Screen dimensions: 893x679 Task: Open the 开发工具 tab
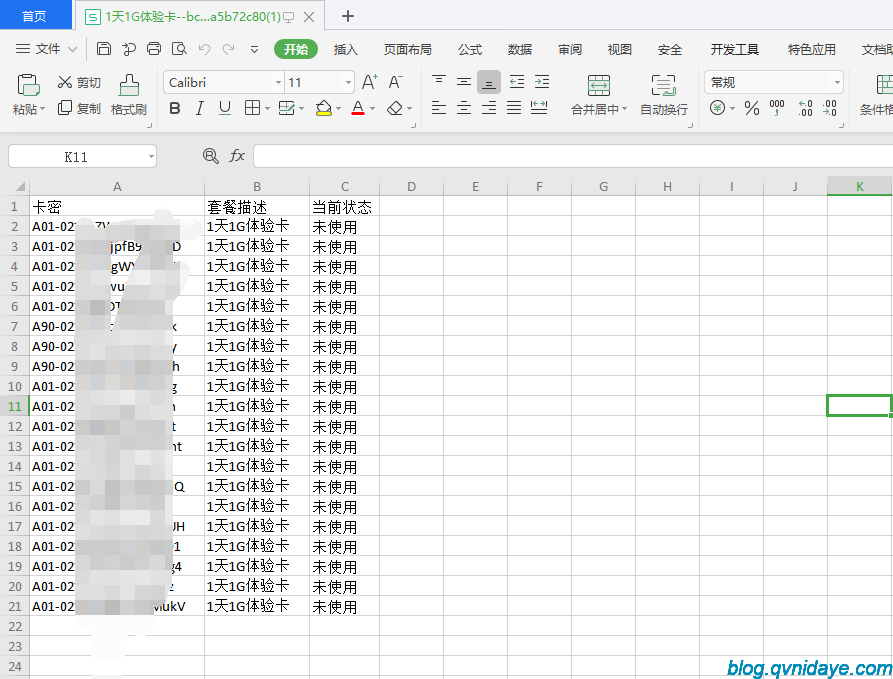pos(734,50)
